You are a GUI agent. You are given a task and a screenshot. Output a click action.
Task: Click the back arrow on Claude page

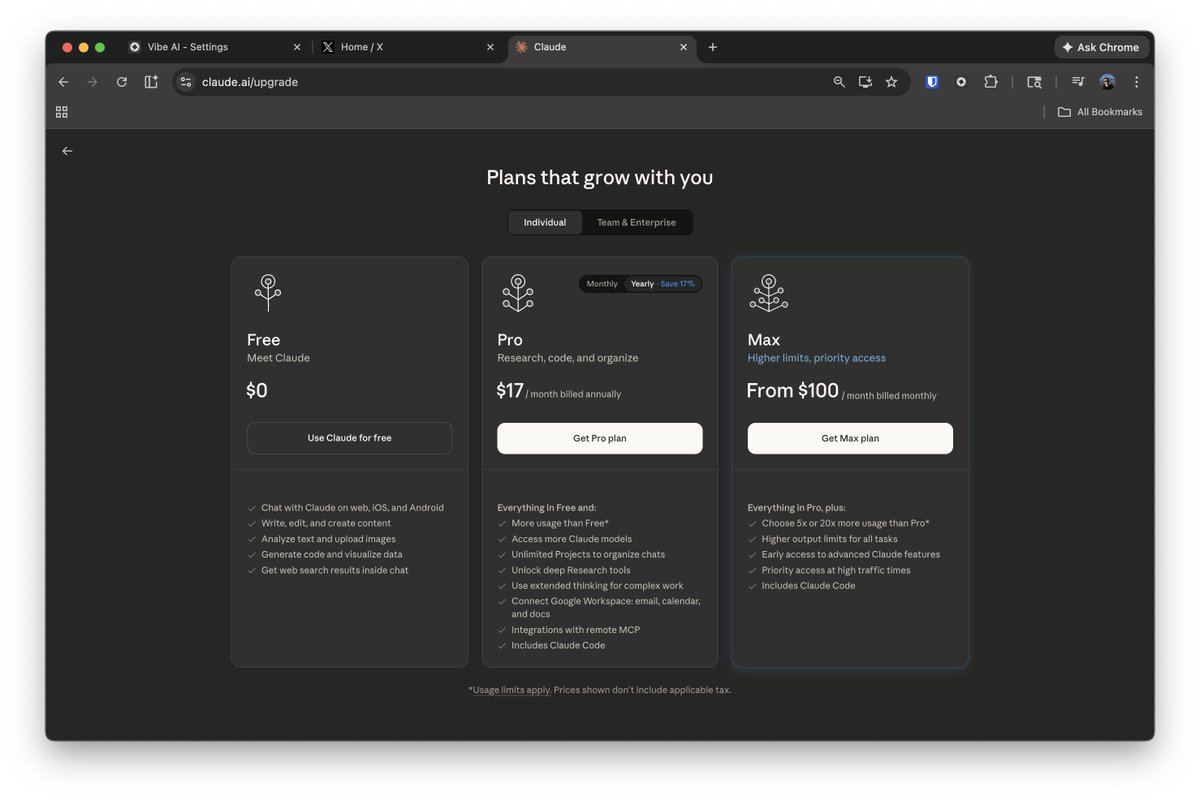tap(67, 151)
